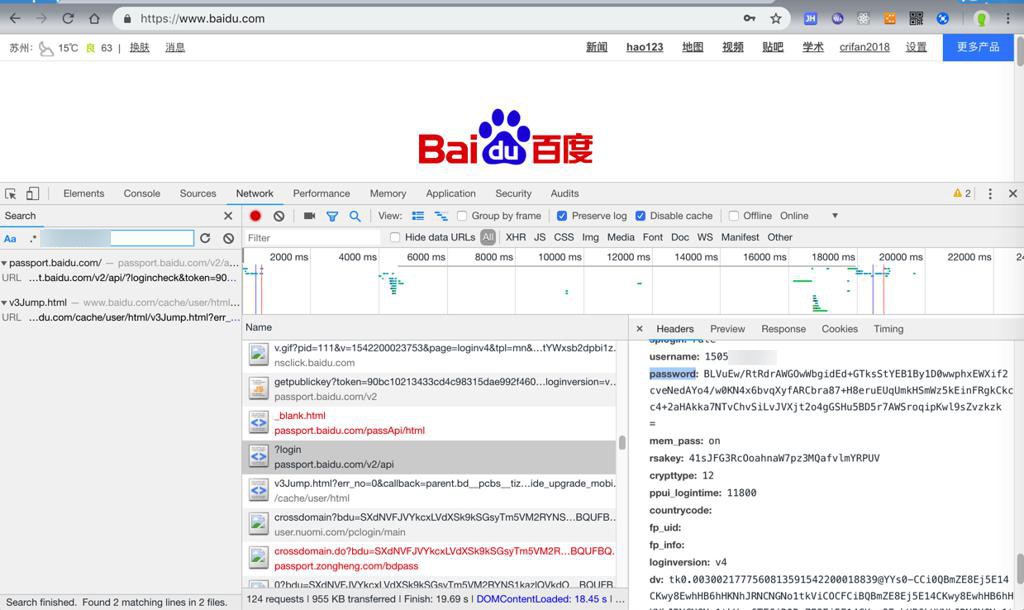
Task: Close the Search side panel
Action: (x=228, y=216)
